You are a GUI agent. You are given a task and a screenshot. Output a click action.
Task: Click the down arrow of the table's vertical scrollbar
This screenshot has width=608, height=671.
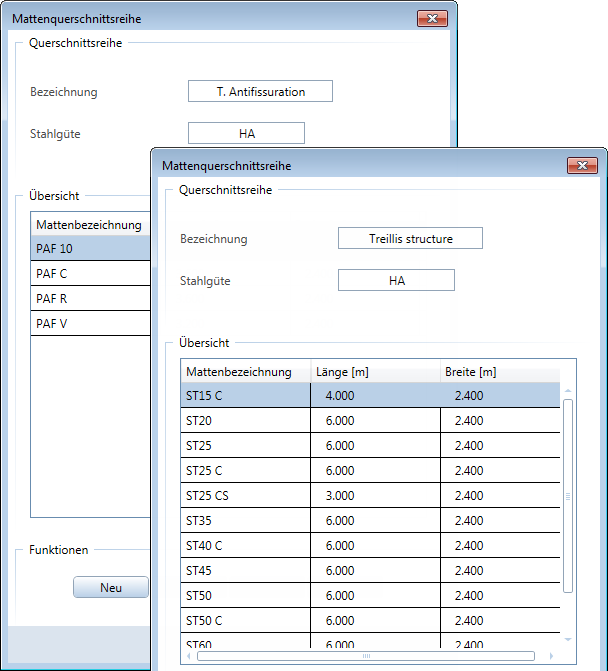click(568, 639)
